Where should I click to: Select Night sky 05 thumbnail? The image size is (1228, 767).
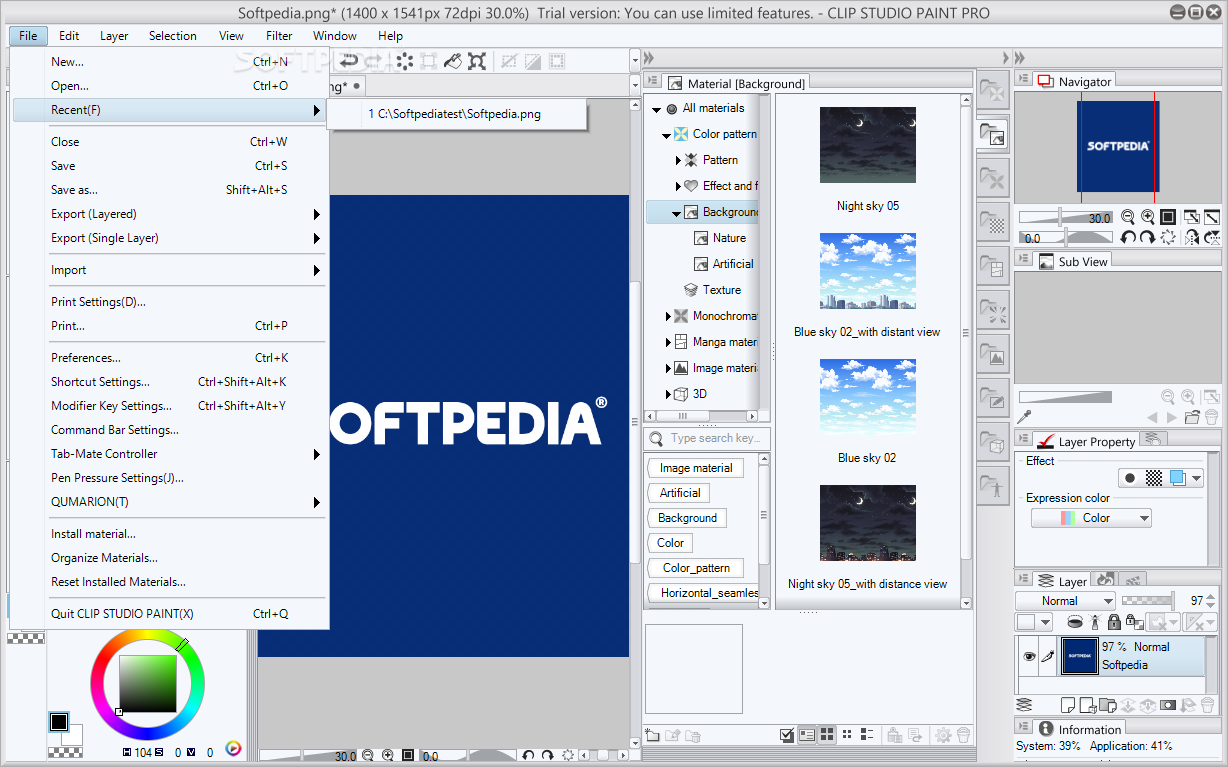click(867, 145)
